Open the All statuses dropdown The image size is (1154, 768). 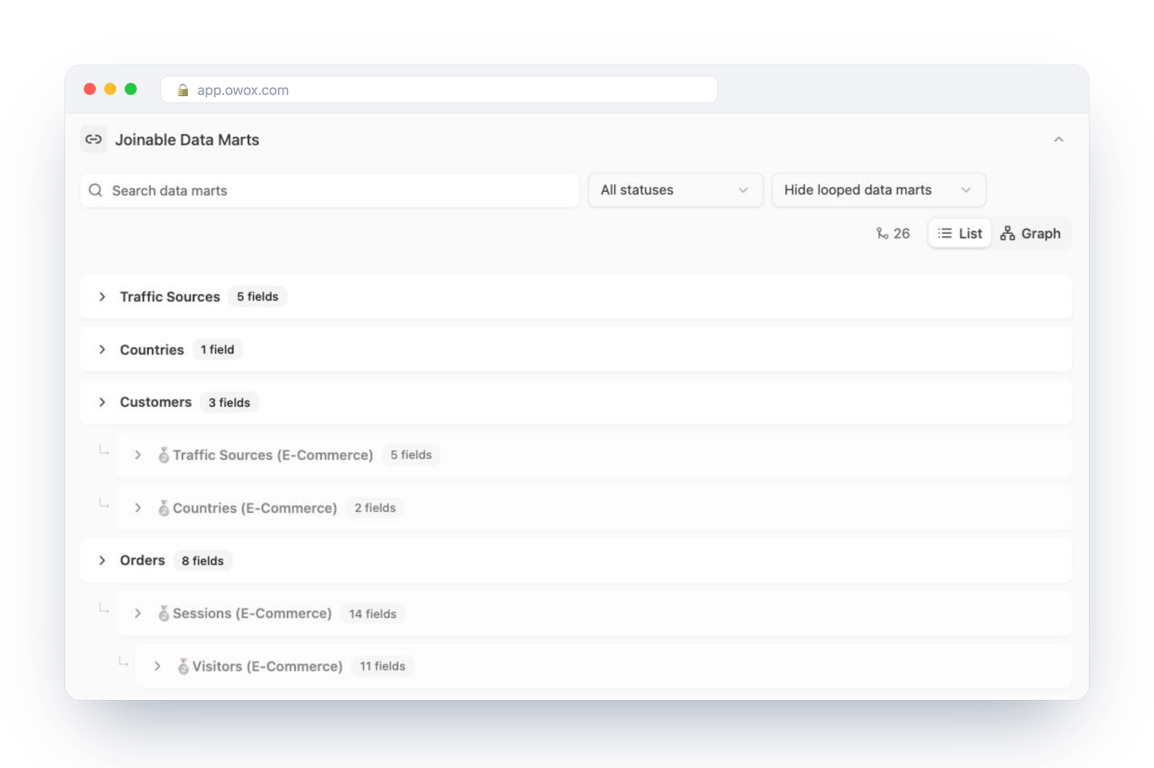[x=675, y=190]
